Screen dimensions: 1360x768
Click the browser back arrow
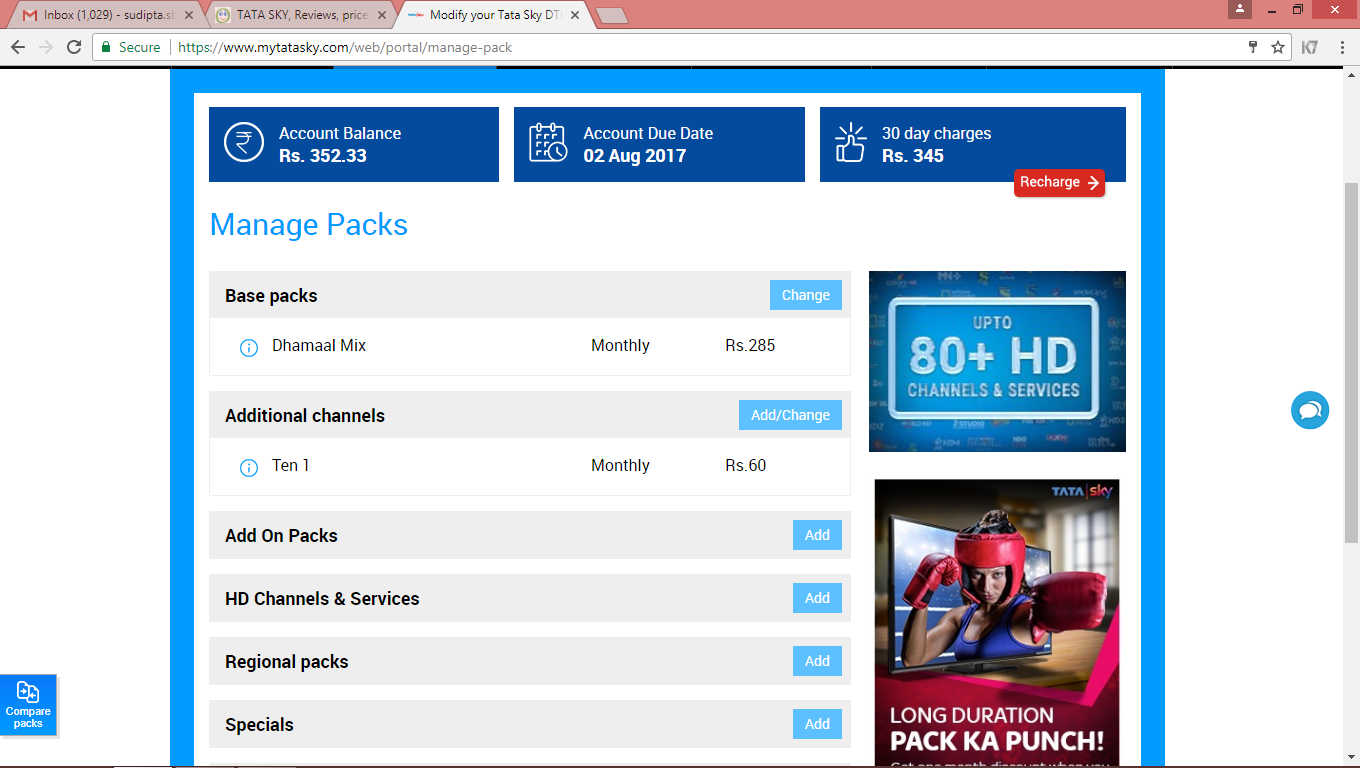click(x=18, y=47)
